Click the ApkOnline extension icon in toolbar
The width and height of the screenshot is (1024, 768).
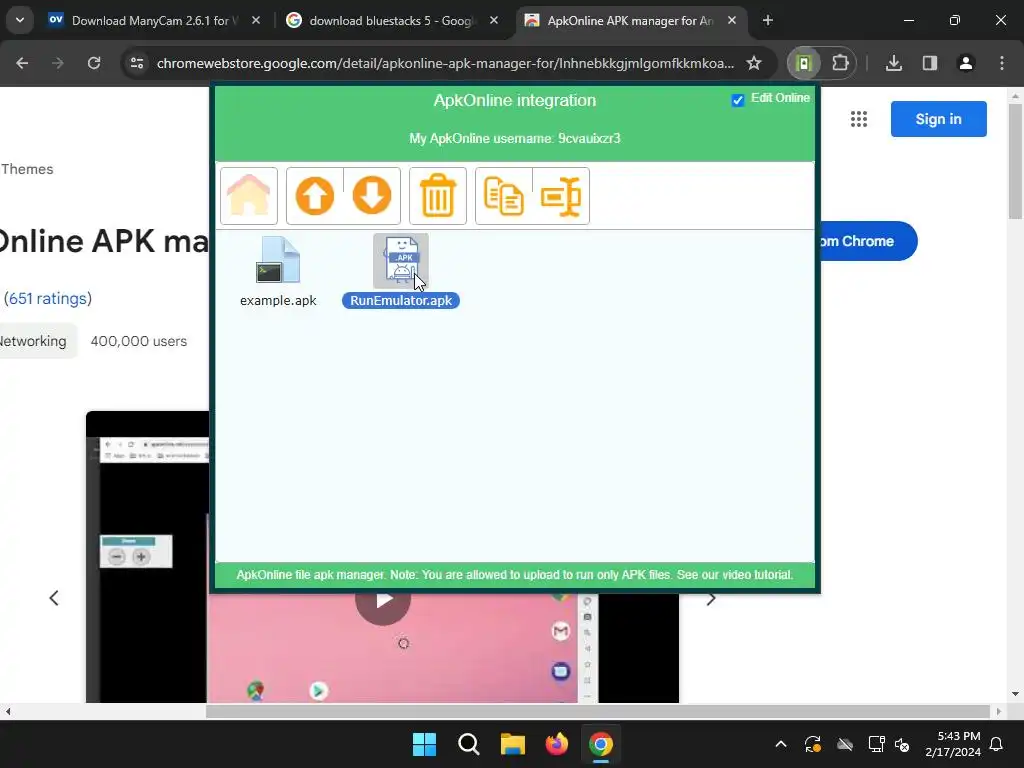point(804,63)
